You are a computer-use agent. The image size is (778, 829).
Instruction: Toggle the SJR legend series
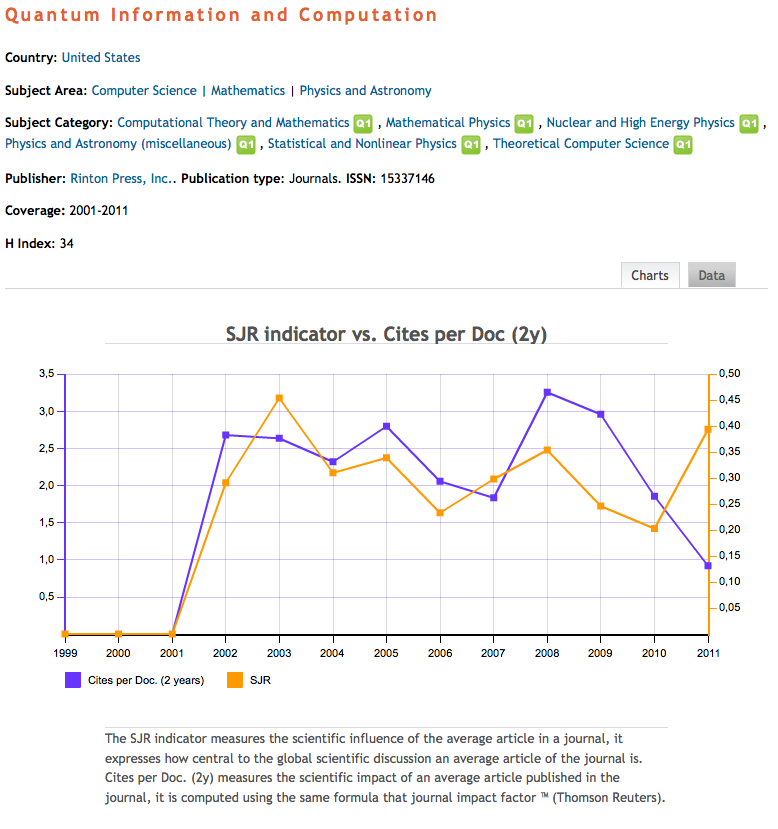point(259,680)
